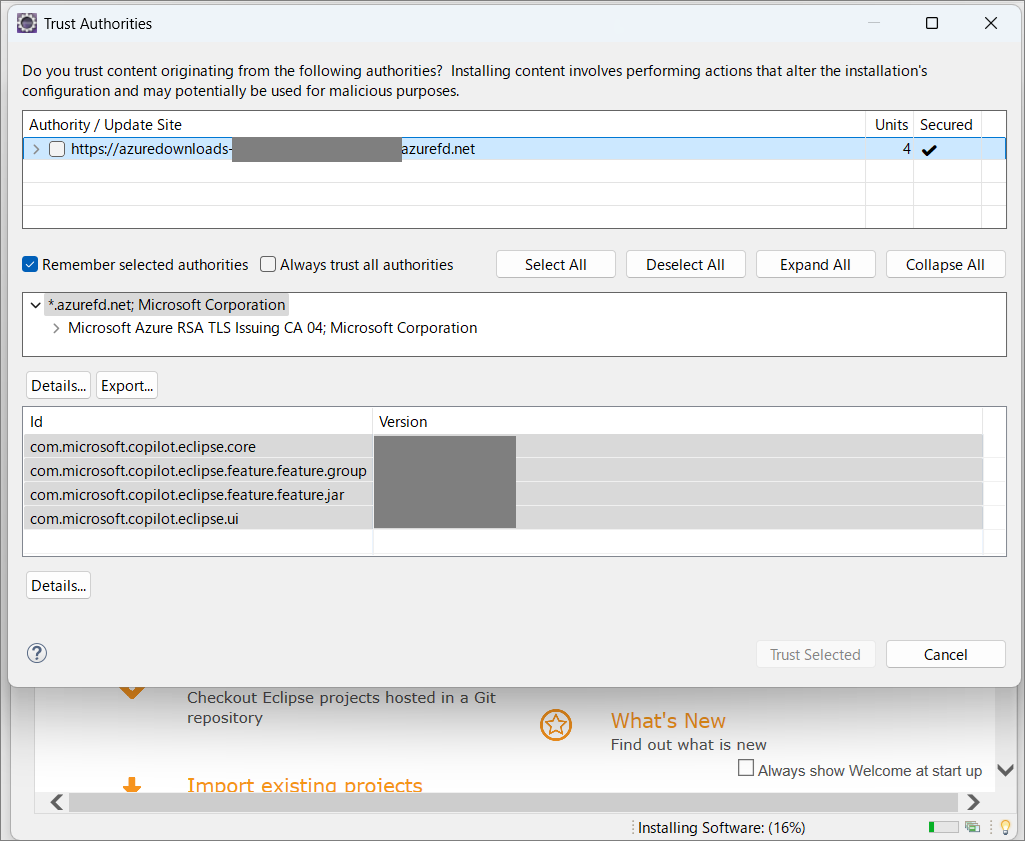Image resolution: width=1025 pixels, height=841 pixels.
Task: Open the What's New link
Action: coord(668,720)
